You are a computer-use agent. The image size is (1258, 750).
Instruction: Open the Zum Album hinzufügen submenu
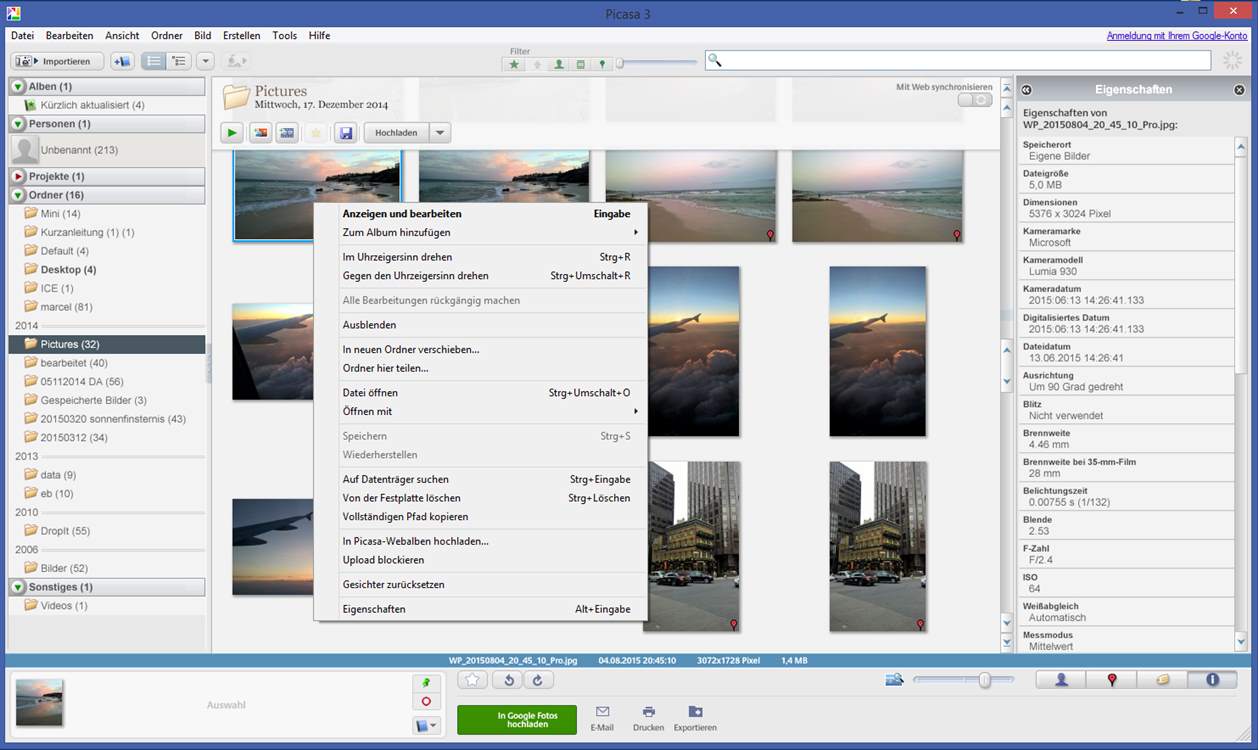pos(480,232)
